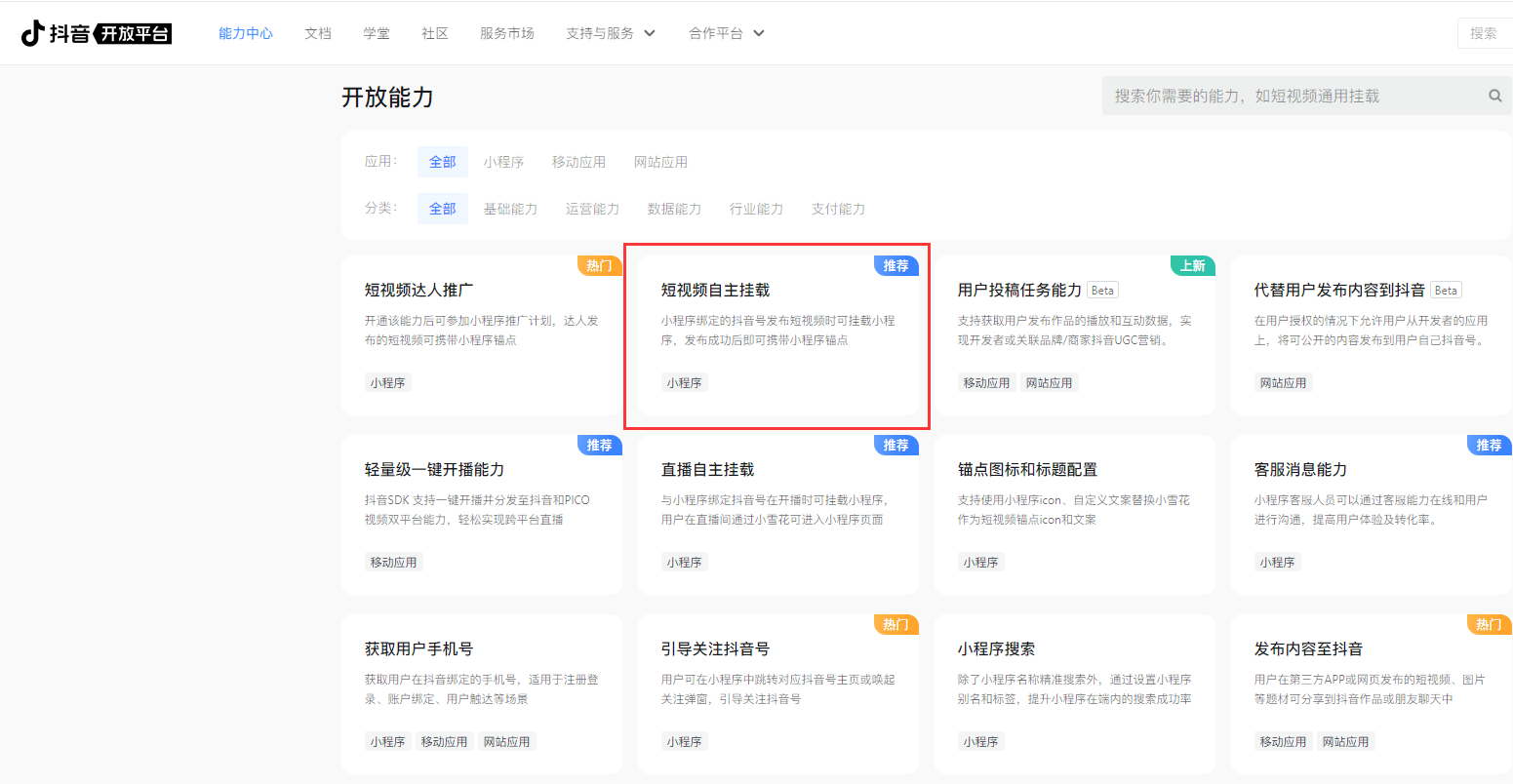
Task: Expand the 合作平台 dropdown menu
Action: tap(727, 33)
